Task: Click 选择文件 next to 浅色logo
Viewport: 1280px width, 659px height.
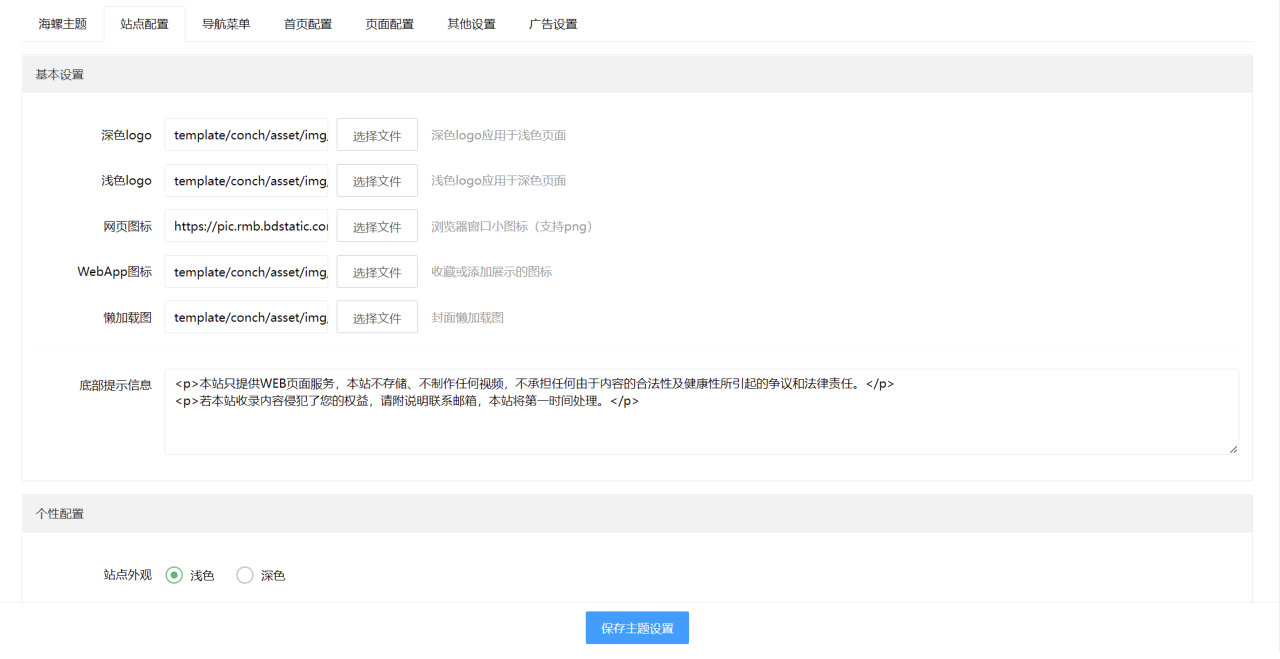Action: [x=377, y=180]
